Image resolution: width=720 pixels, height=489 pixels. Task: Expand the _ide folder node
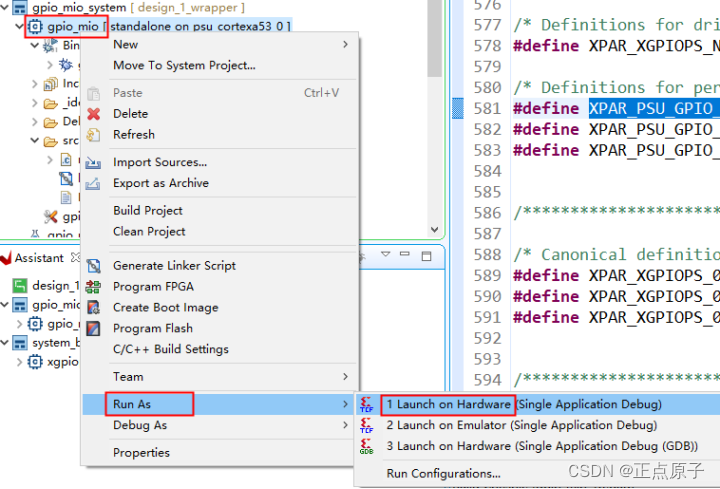pos(34,103)
